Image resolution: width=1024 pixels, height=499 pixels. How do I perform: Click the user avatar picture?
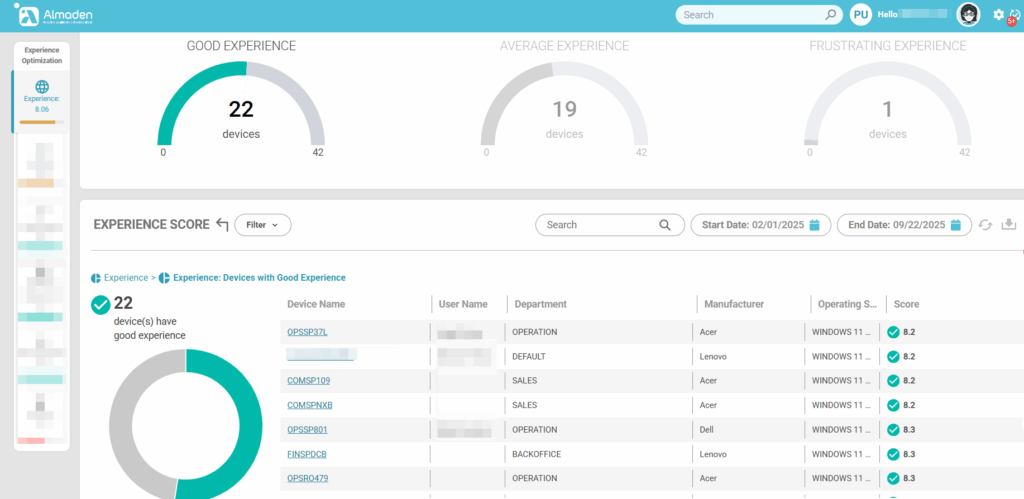point(968,15)
